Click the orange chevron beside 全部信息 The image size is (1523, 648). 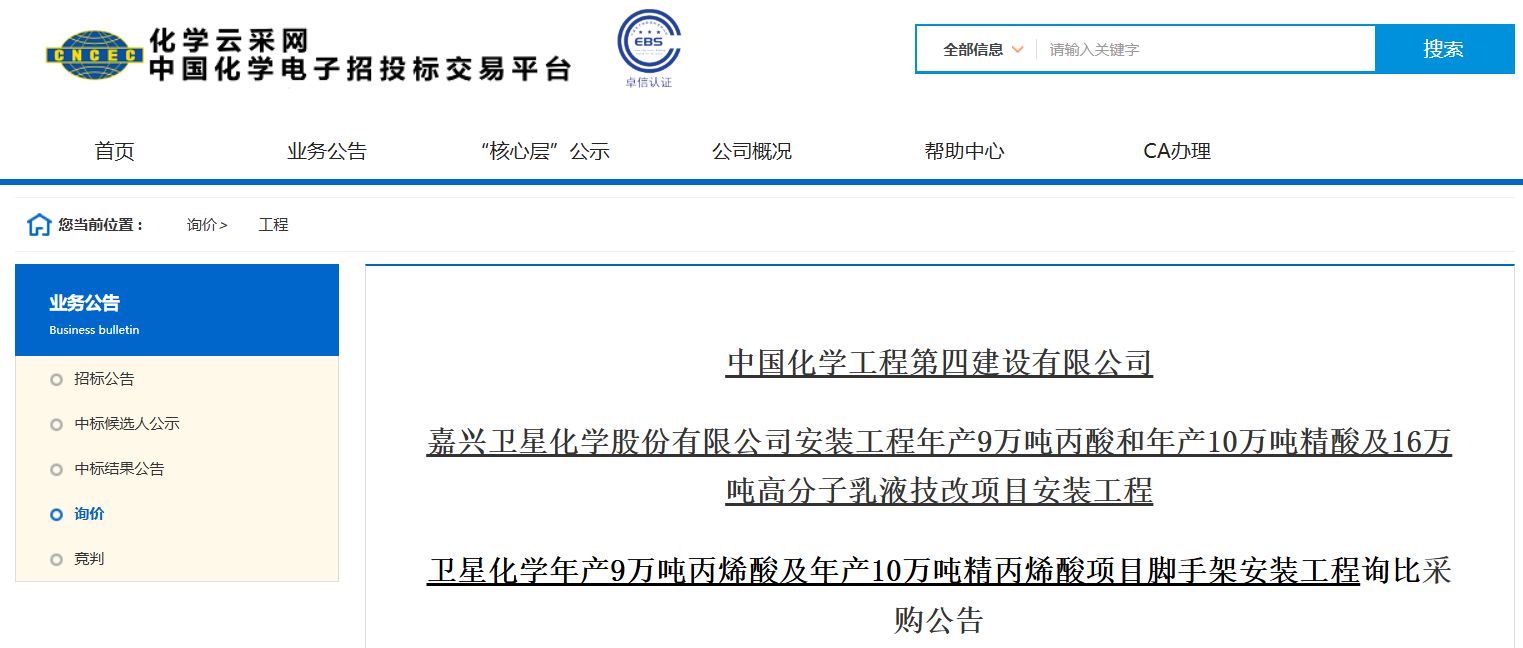tap(1017, 49)
